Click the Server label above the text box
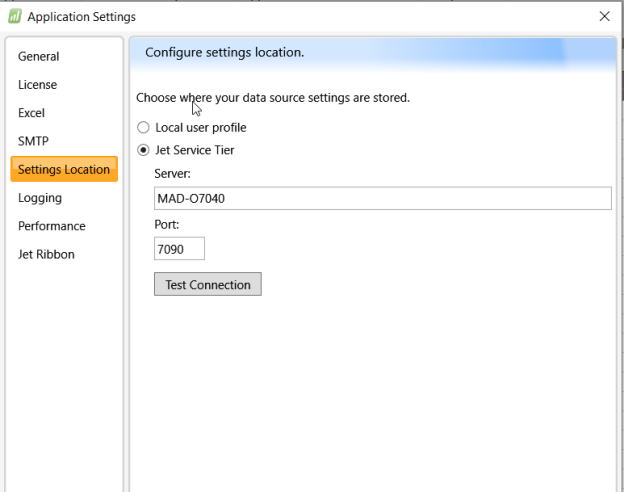The width and height of the screenshot is (624, 492). coord(172,174)
